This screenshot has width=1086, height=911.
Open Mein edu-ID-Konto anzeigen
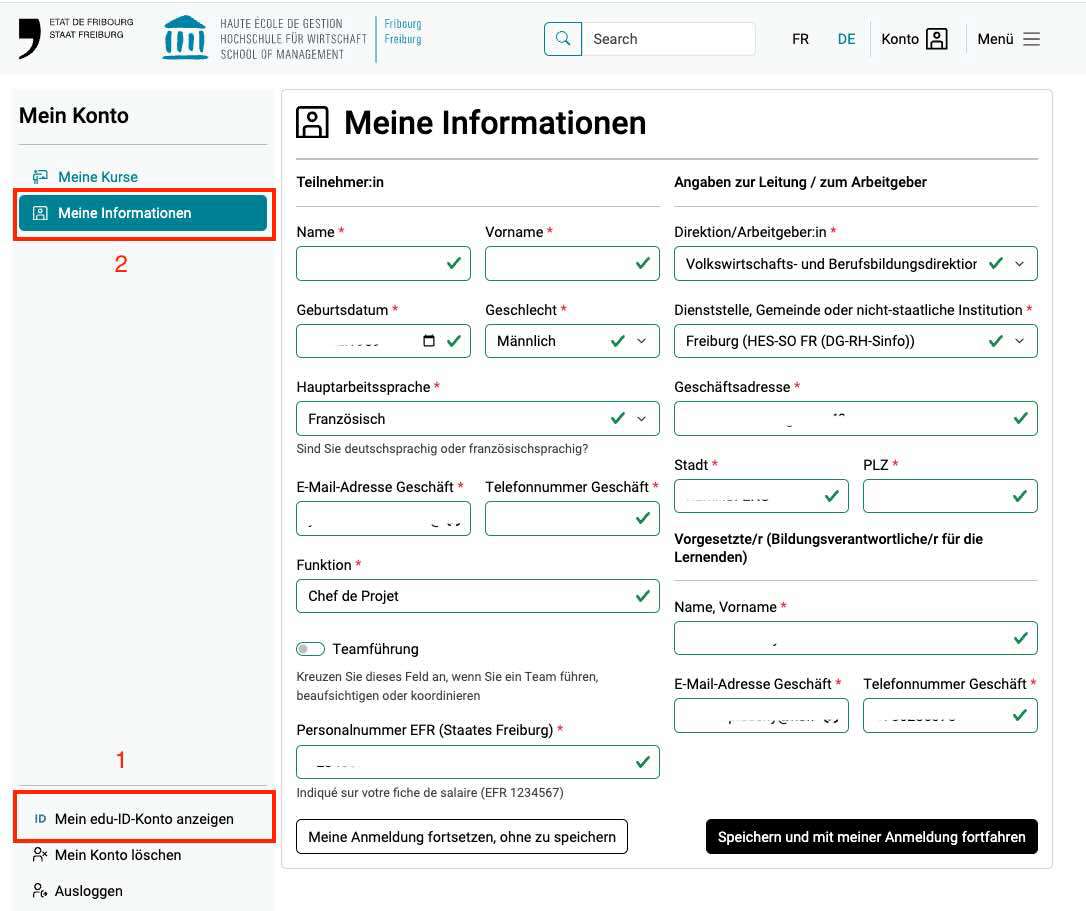143,818
